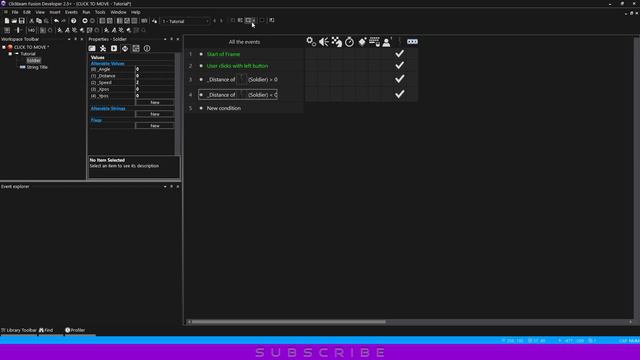Select the System object icon in event header

pyautogui.click(x=311, y=42)
